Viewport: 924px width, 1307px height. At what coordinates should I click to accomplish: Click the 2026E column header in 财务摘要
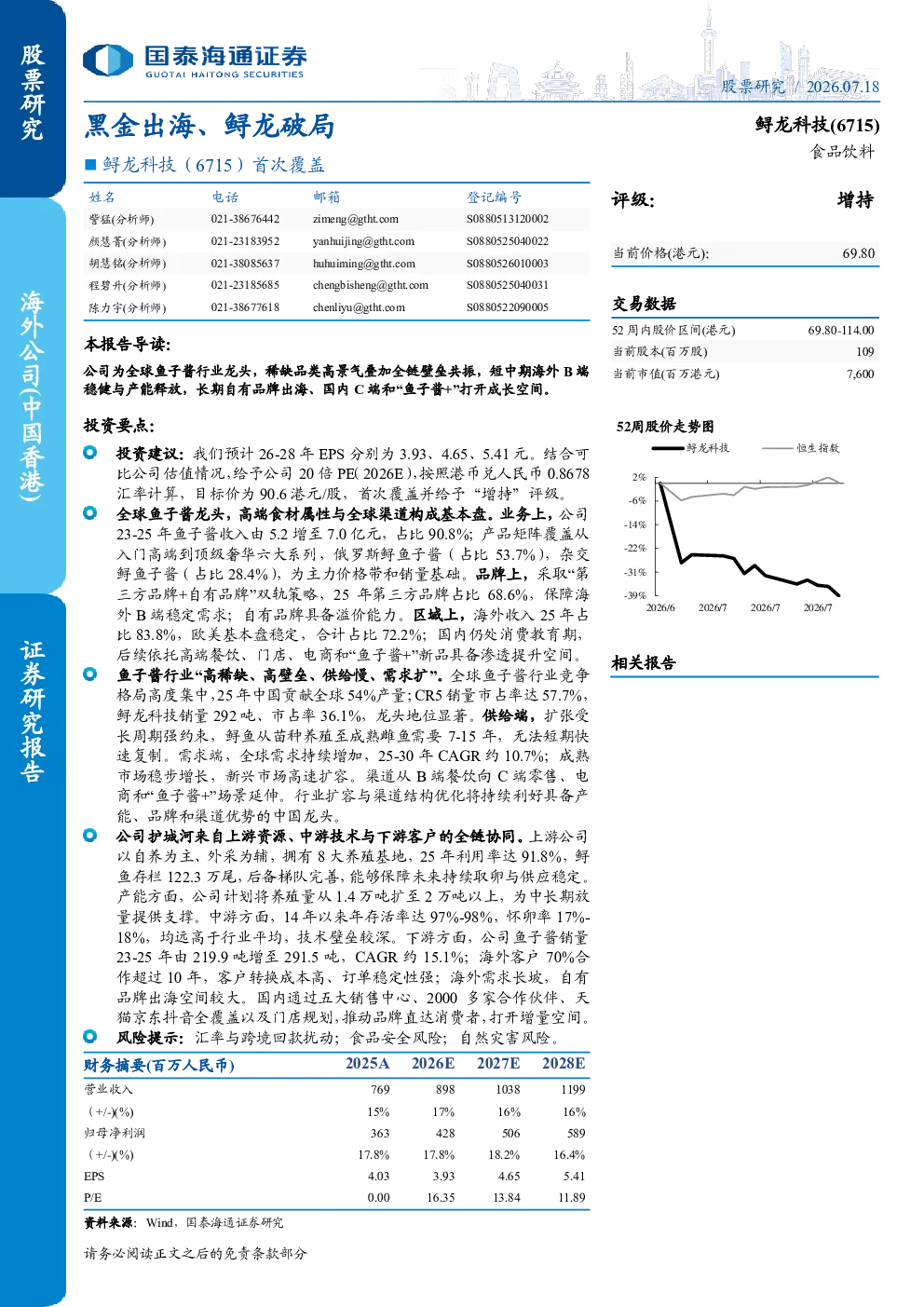pyautogui.click(x=433, y=1063)
